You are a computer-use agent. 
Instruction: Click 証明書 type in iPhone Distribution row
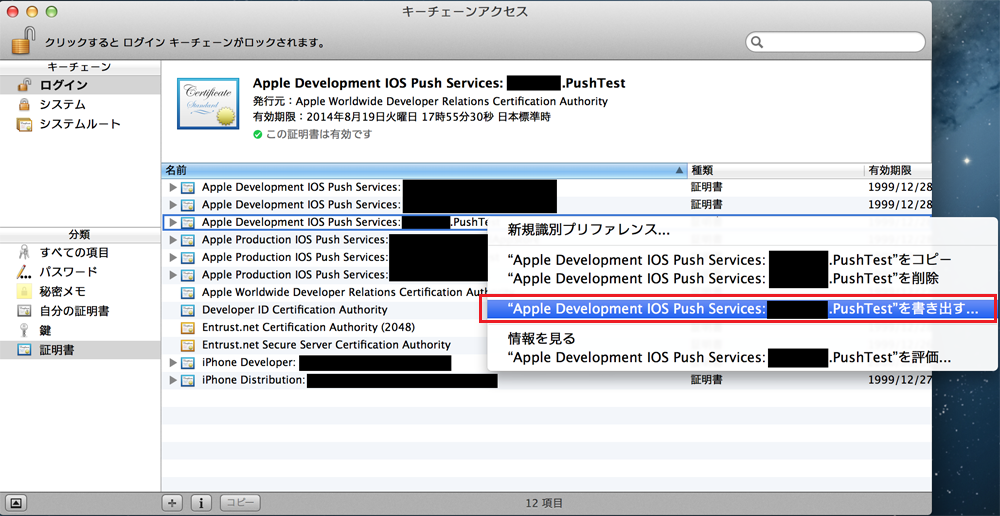coord(707,380)
